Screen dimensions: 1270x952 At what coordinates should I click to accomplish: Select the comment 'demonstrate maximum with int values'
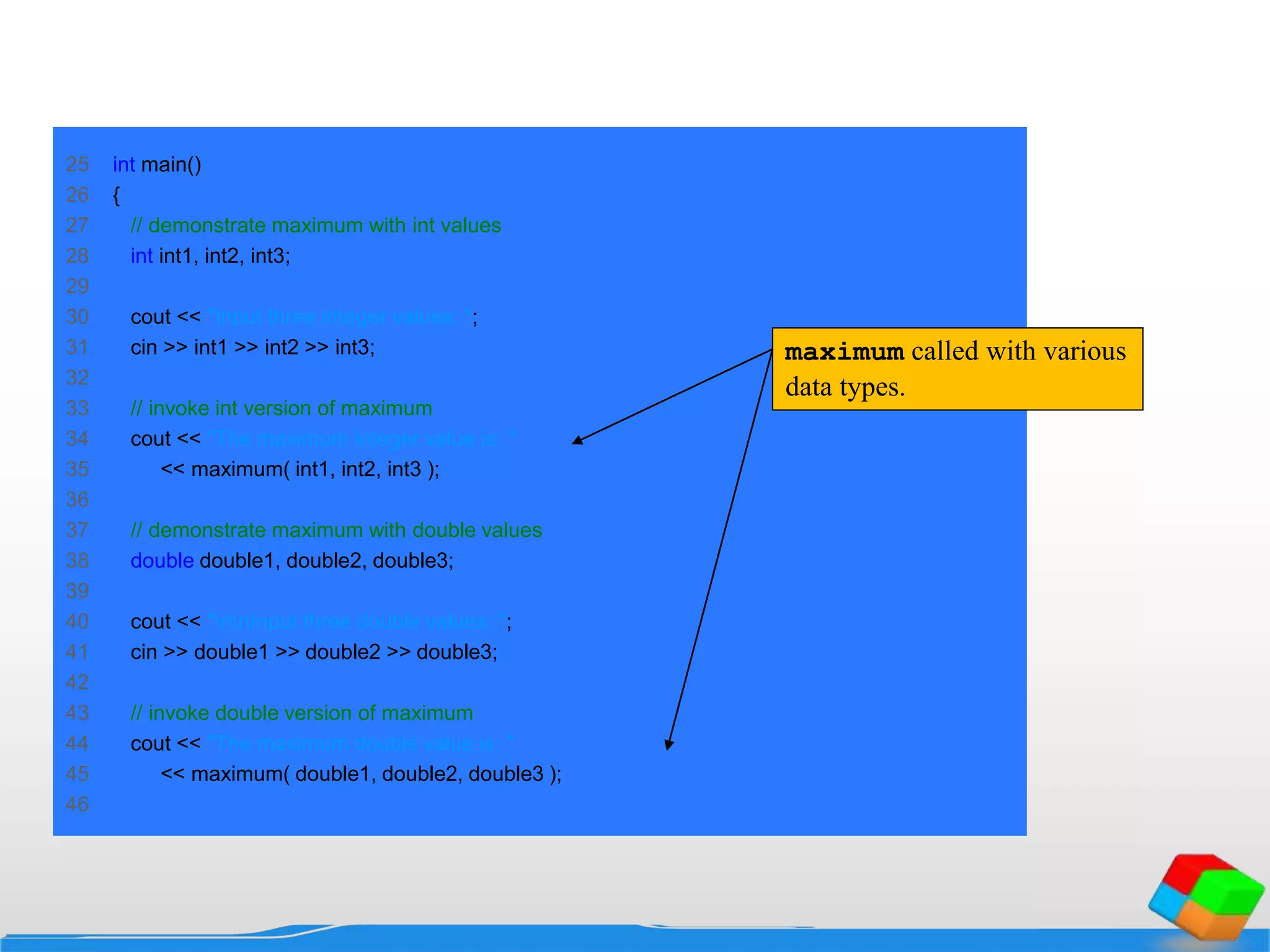[316, 225]
